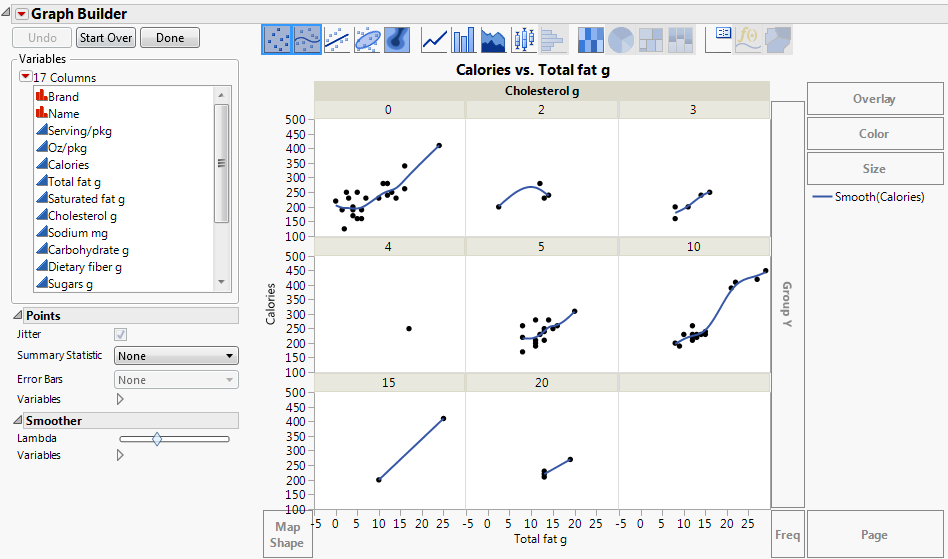Open the Summary Statistic dropdown

click(x=176, y=356)
